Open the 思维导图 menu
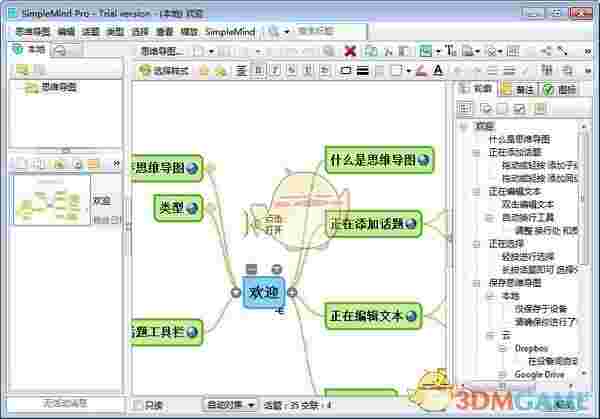 tap(32, 32)
